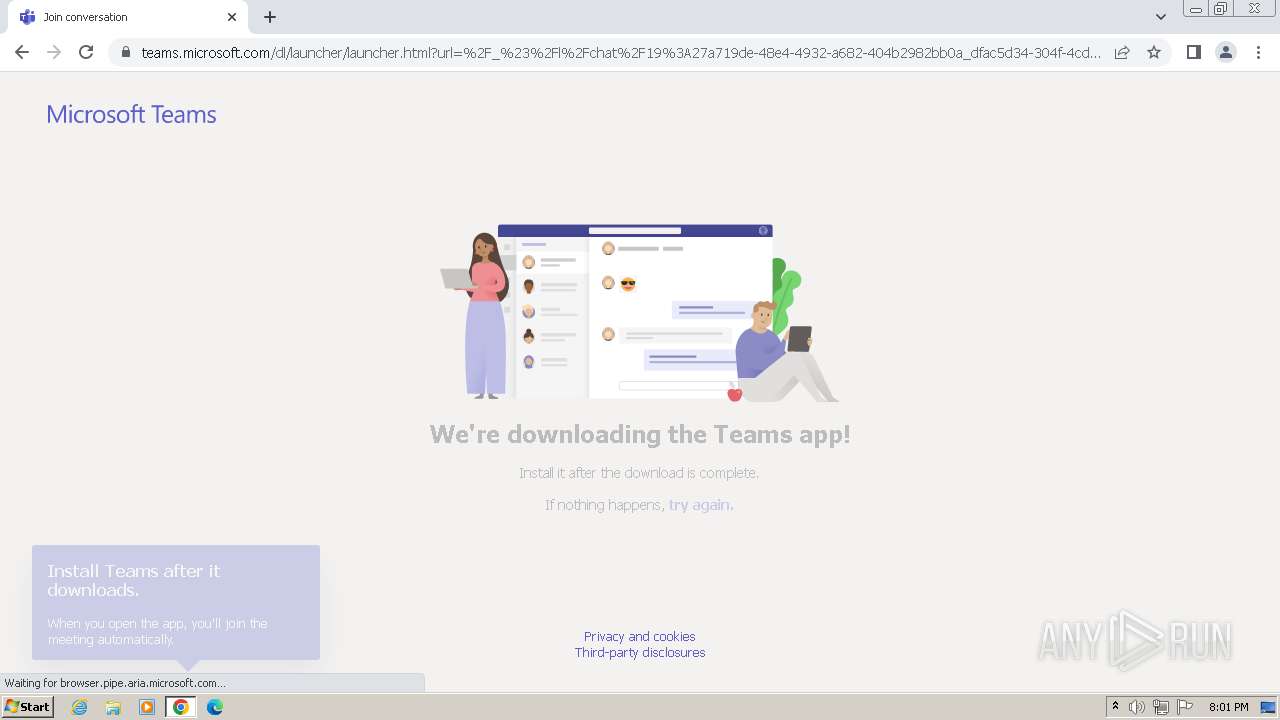Bookmark this page with the star icon
The image size is (1280, 720).
tap(1154, 52)
